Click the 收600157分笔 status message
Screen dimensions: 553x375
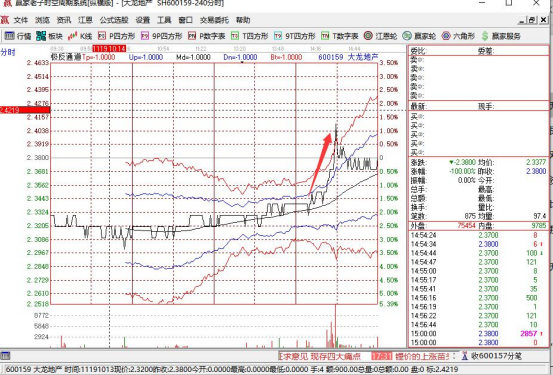click(x=496, y=356)
